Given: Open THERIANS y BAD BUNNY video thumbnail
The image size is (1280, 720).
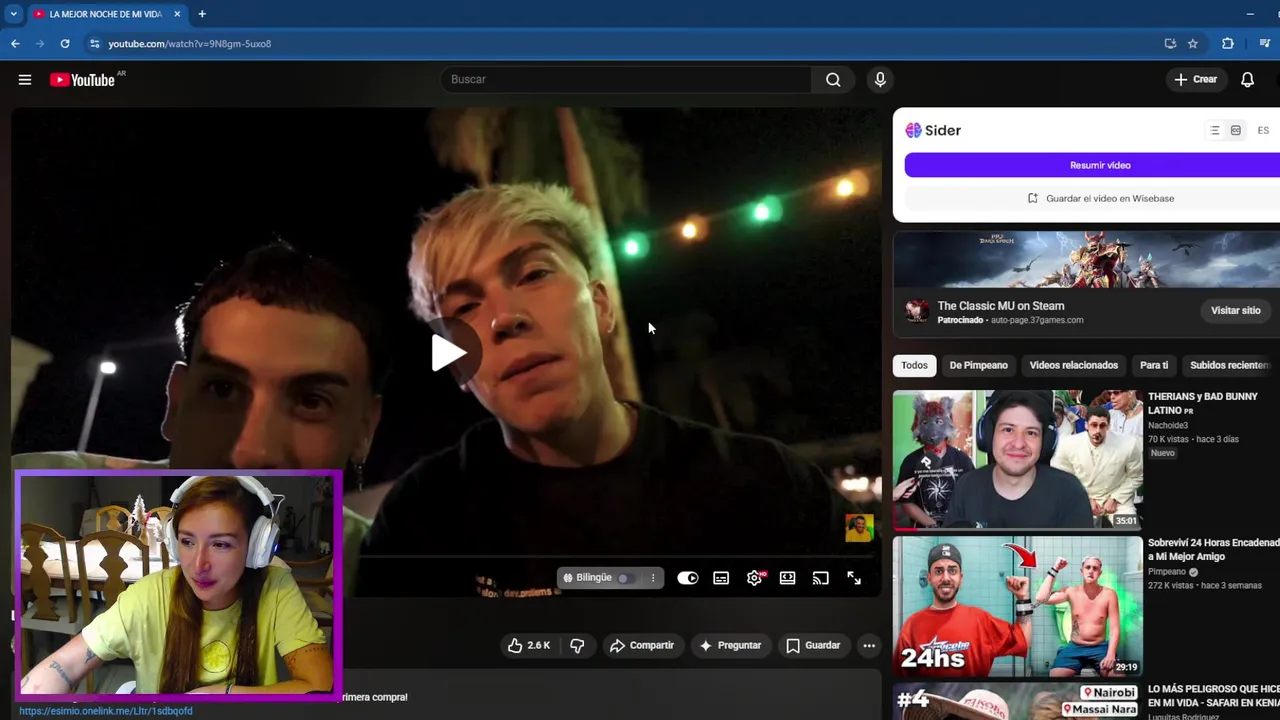Looking at the screenshot, I should point(1017,459).
